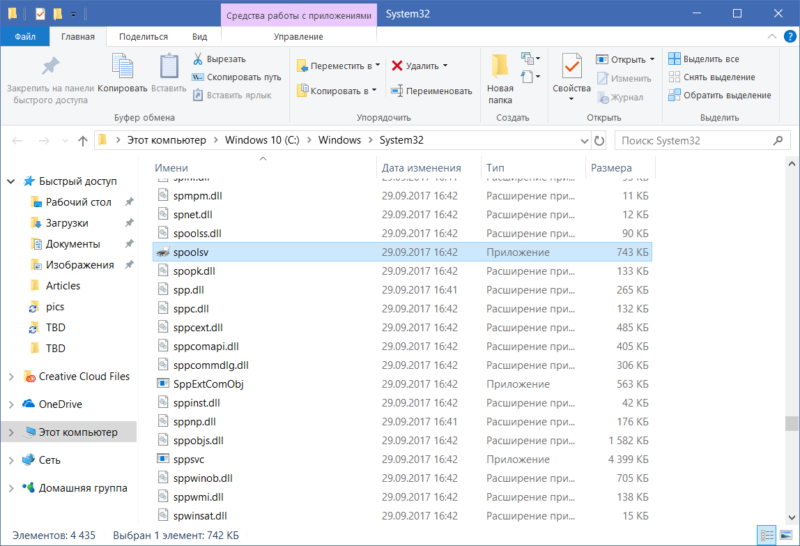800x546 pixels.
Task: Switch to Поделиться tab
Action: (x=143, y=37)
